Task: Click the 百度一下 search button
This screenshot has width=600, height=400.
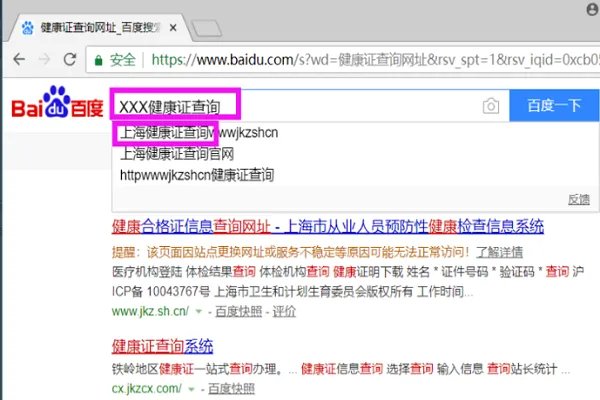Action: tap(554, 105)
